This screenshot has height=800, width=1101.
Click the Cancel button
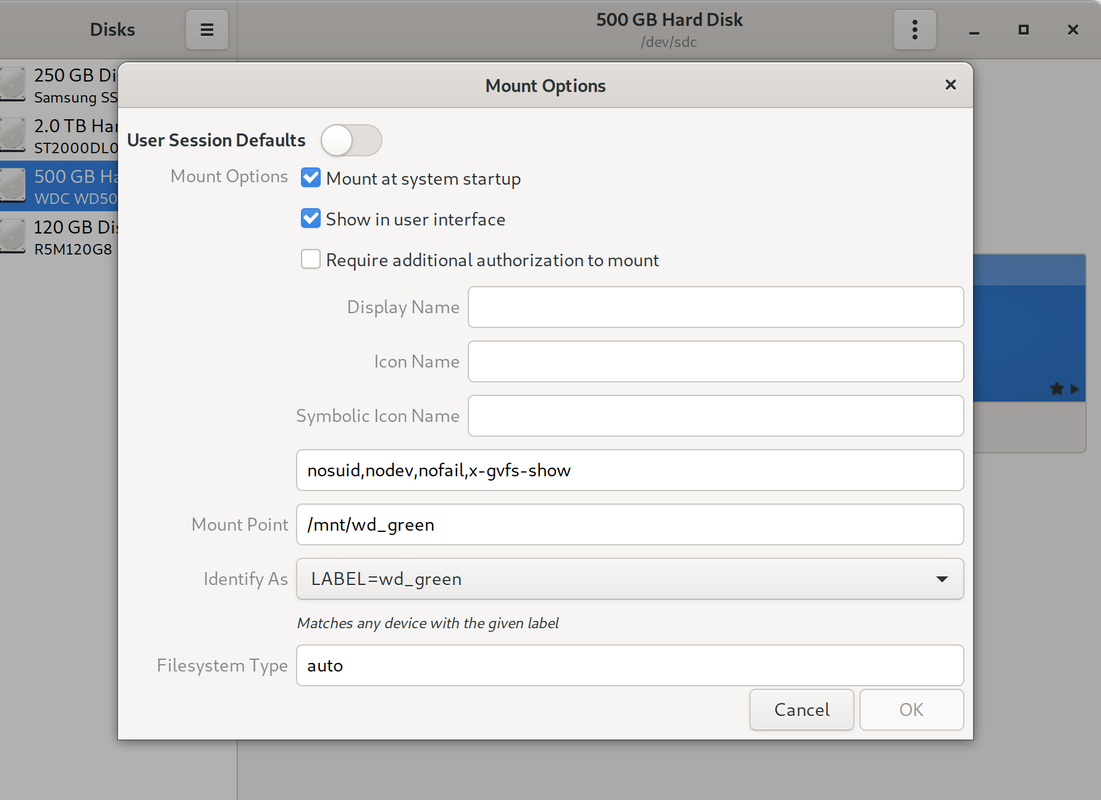click(801, 709)
